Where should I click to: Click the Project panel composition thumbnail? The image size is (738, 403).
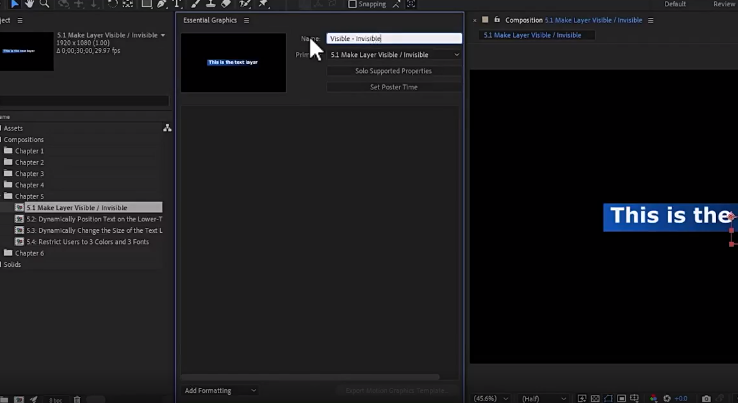[x=26, y=51]
